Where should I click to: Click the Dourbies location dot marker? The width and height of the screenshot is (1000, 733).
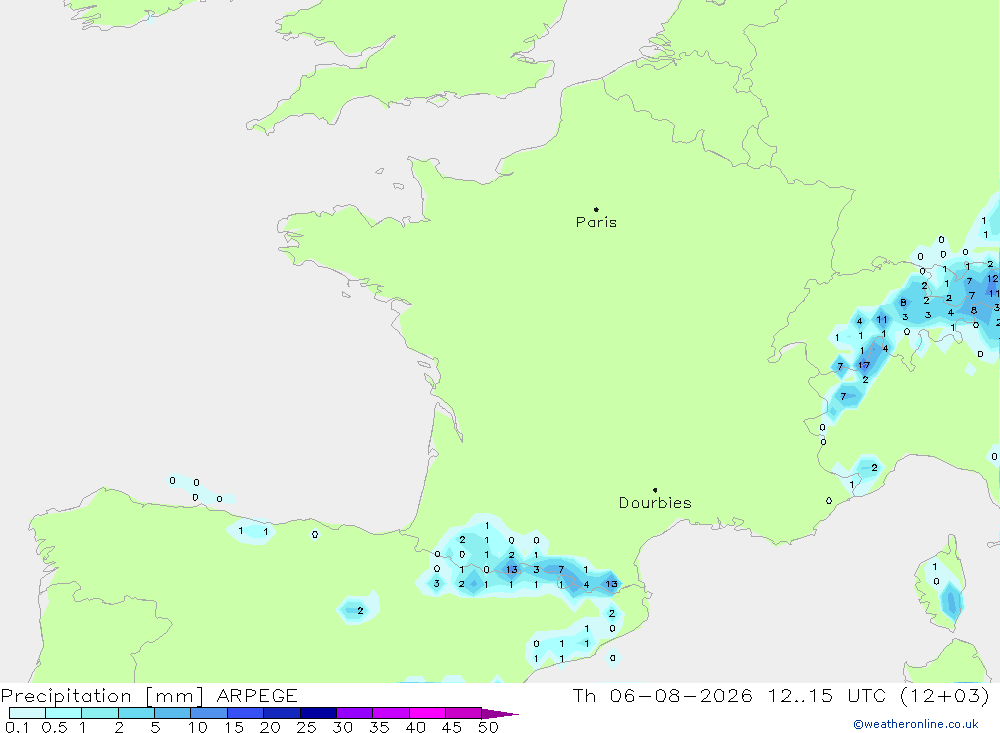pos(655,490)
